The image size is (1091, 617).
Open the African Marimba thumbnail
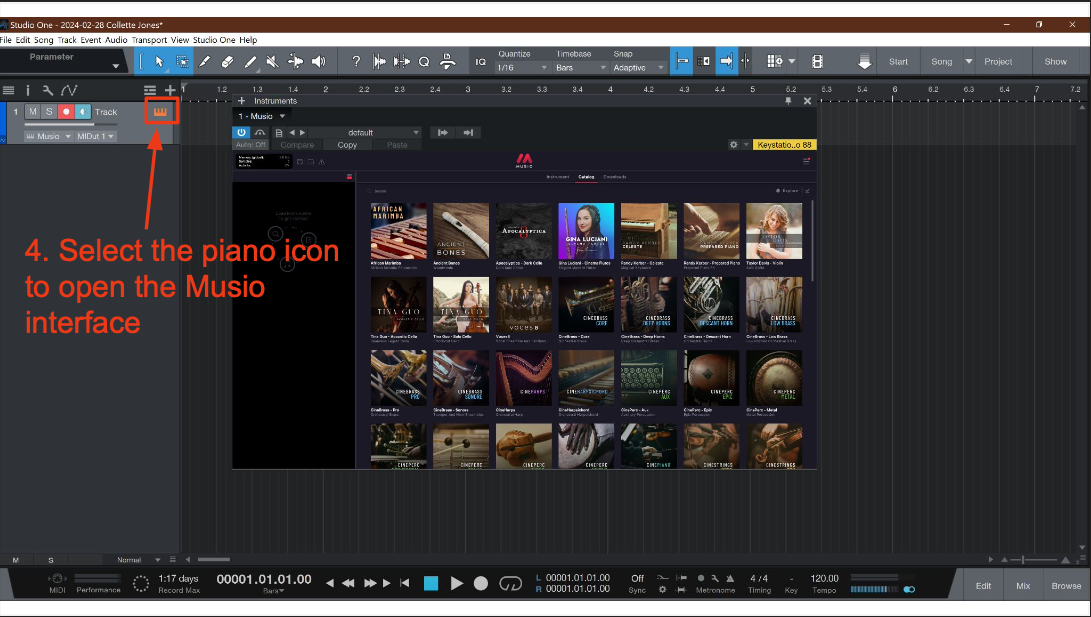[399, 231]
